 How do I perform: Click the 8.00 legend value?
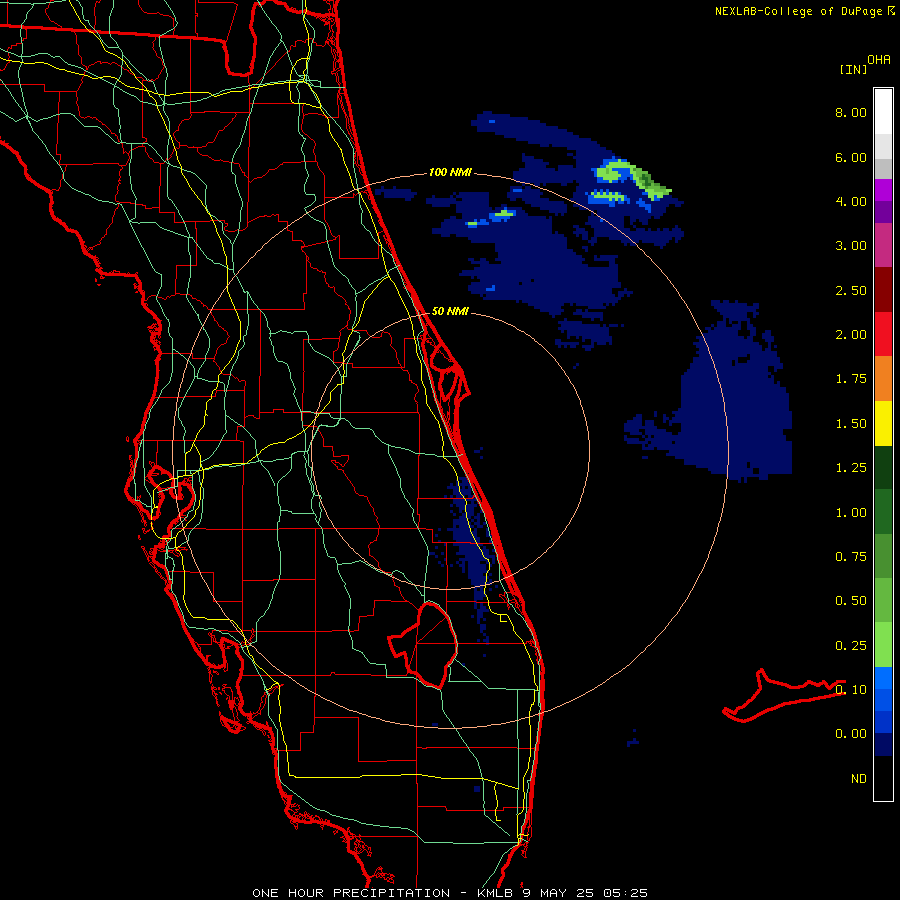(x=851, y=112)
